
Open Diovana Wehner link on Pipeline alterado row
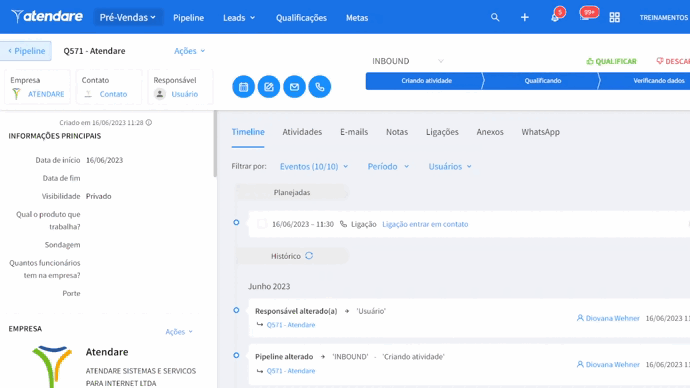(x=608, y=364)
